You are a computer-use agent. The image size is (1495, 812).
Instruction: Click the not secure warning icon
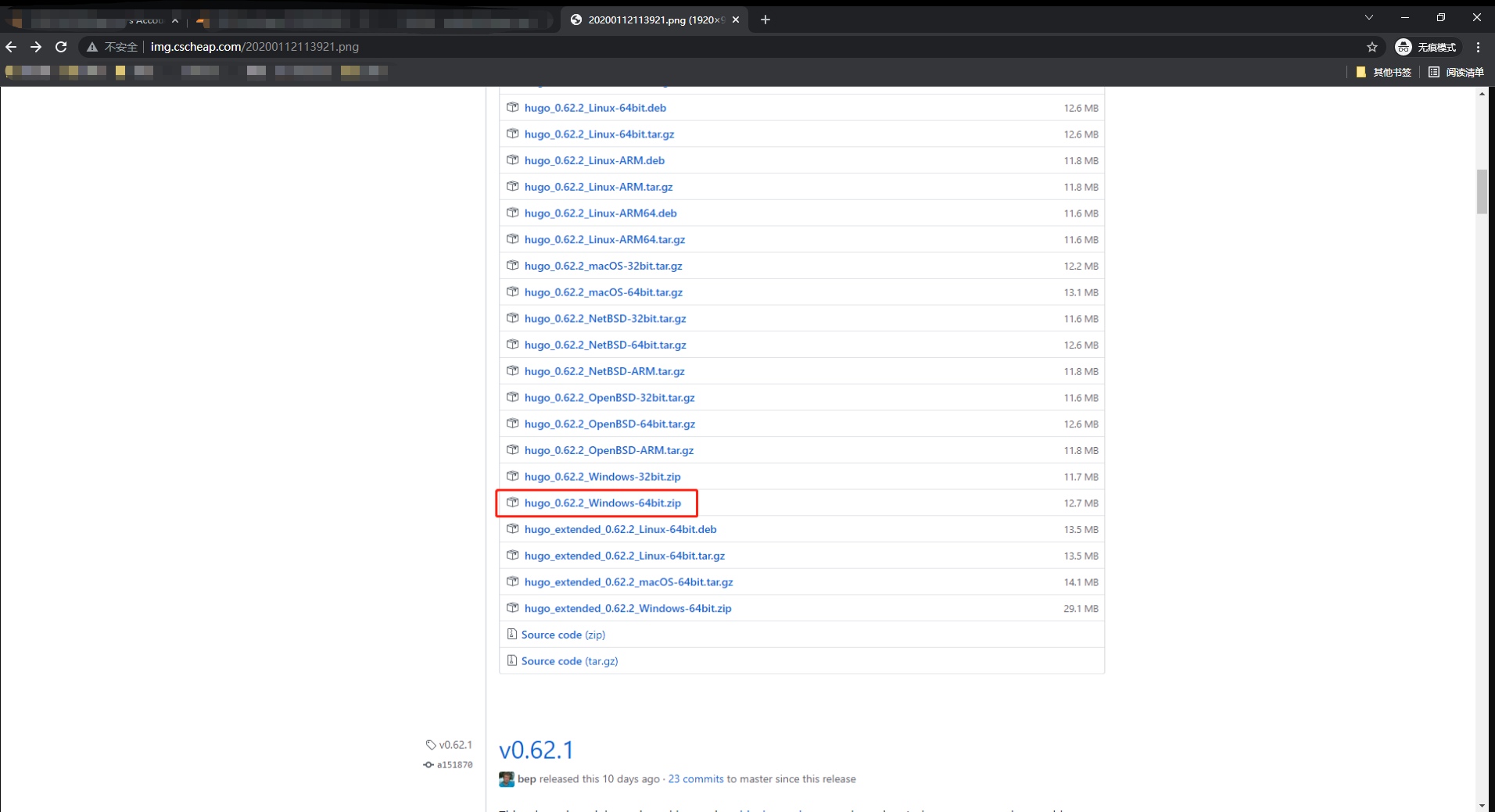92,47
